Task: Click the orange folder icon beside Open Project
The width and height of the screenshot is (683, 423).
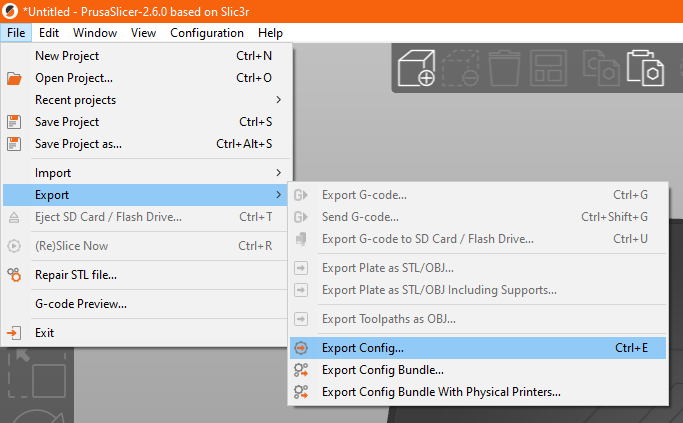Action: [x=14, y=78]
